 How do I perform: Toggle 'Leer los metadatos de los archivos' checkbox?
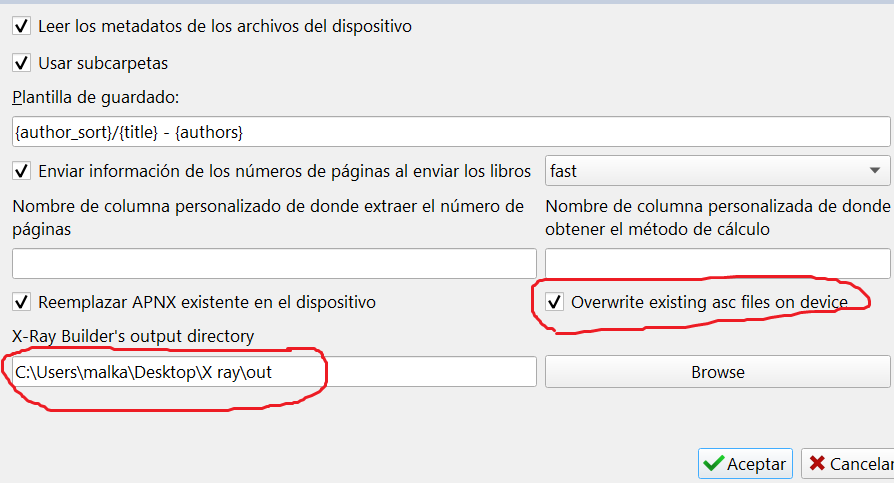[22, 27]
